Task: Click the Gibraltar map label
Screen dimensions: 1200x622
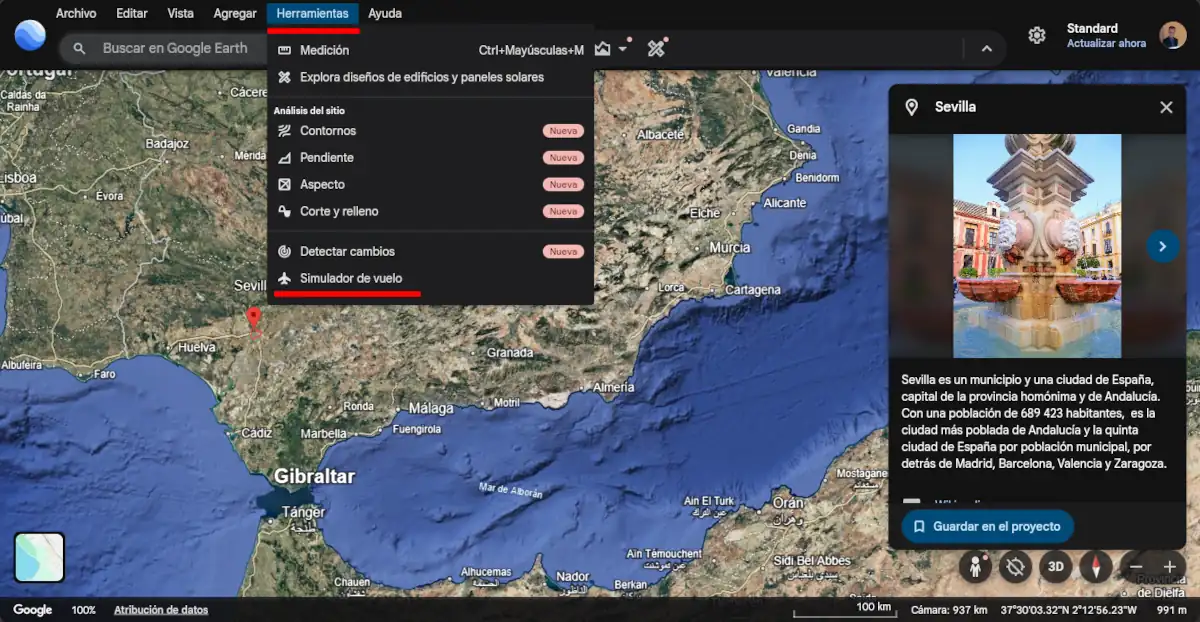Action: pos(314,476)
